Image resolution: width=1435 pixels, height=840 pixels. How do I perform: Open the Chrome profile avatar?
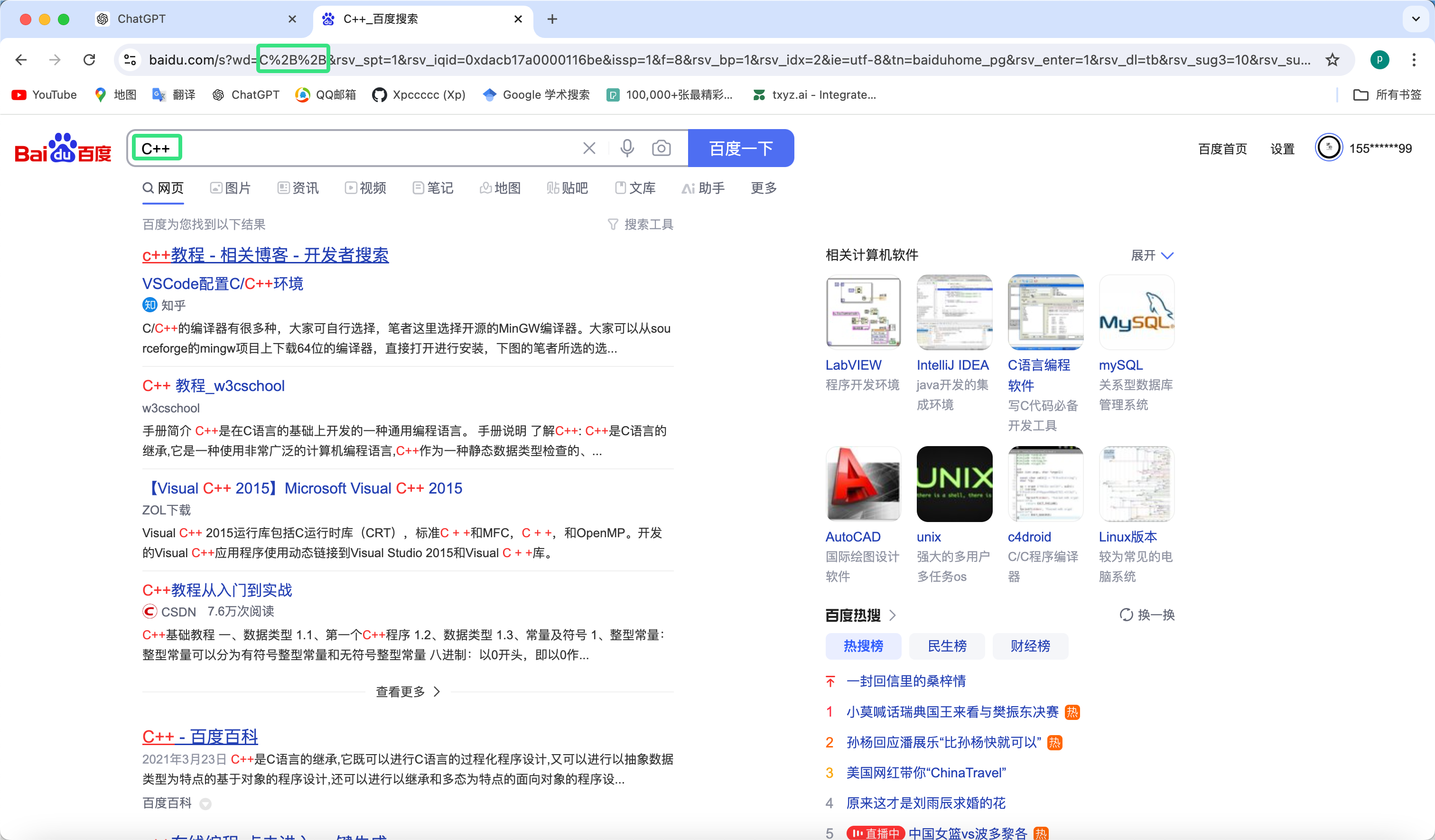[1379, 60]
